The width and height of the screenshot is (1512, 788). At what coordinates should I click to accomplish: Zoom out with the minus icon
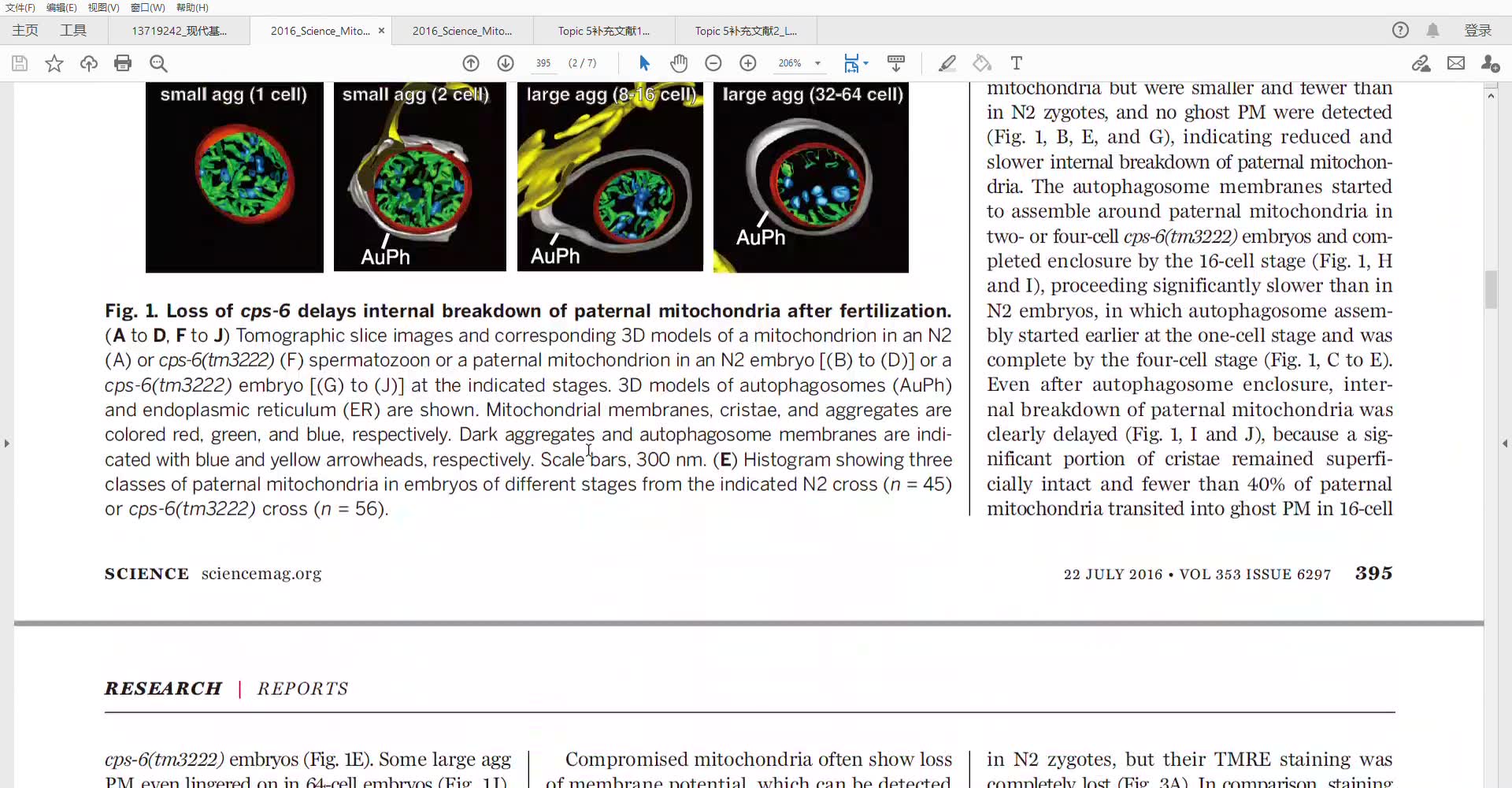point(713,63)
